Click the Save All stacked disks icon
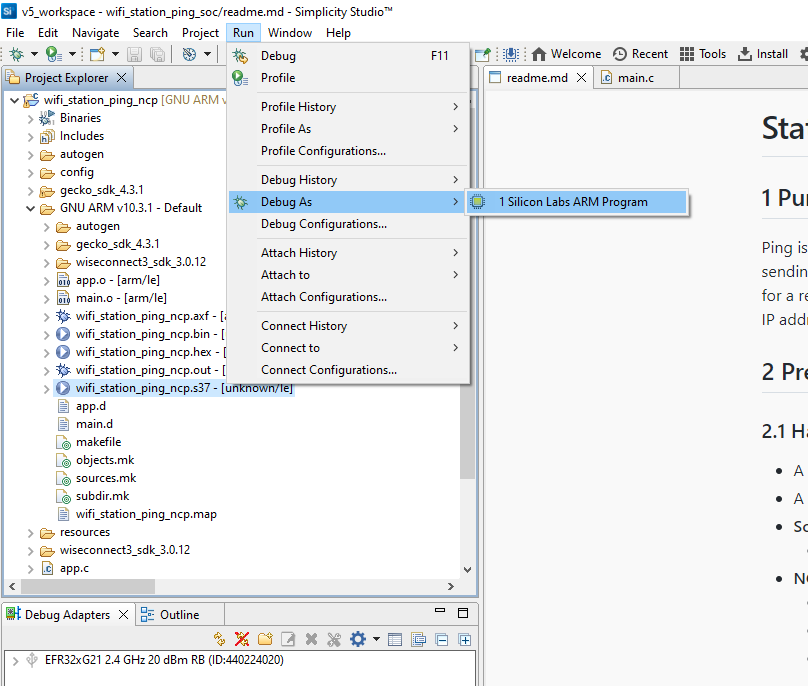Viewport: 808px width, 686px height. coord(157,54)
